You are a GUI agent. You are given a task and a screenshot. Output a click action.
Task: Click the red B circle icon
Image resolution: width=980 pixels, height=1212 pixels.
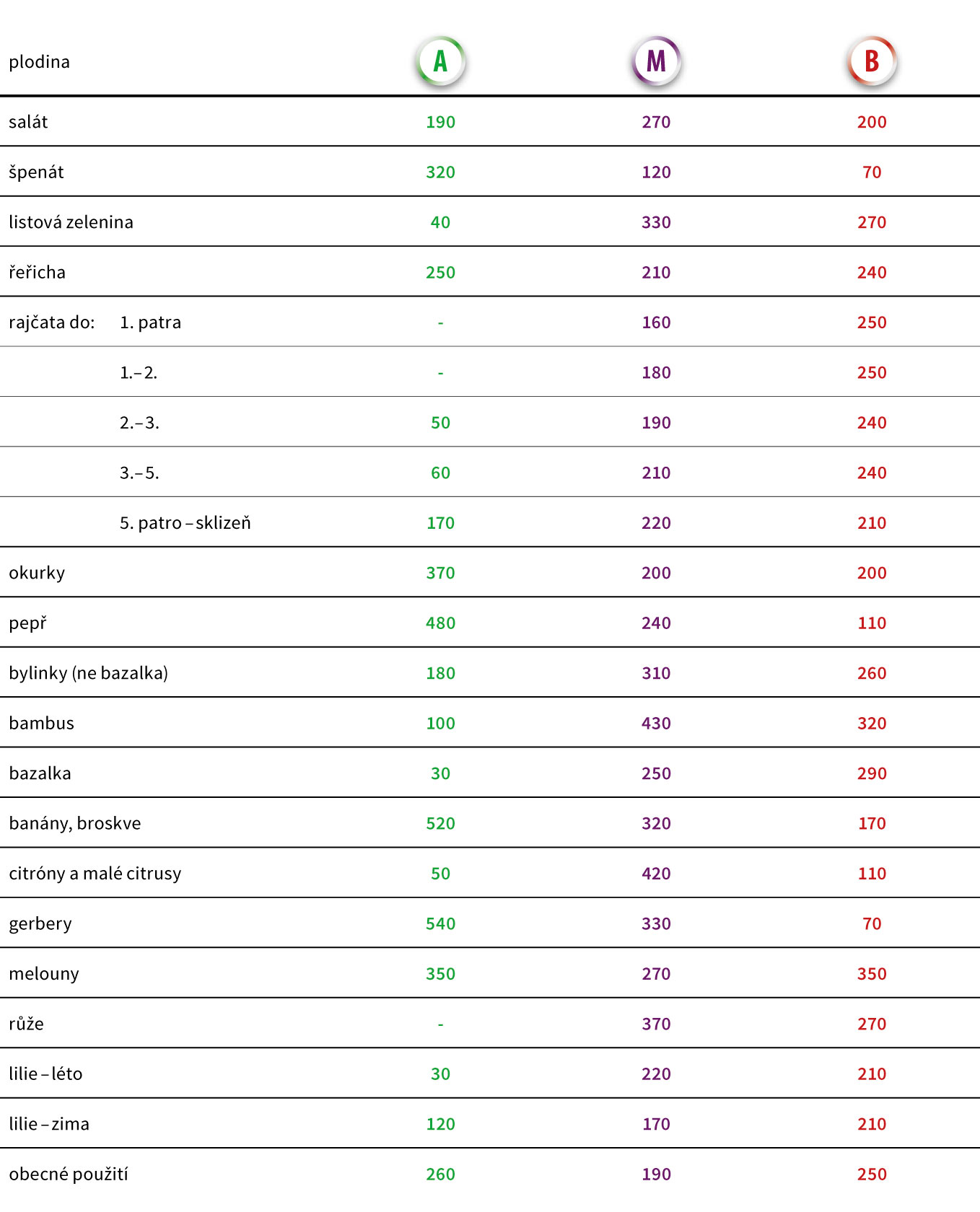[872, 61]
